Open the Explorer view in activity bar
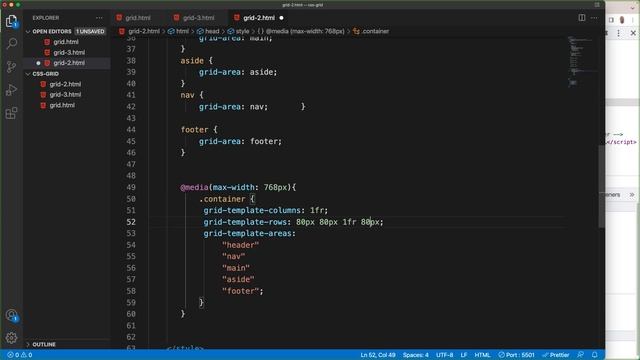The height and width of the screenshot is (360, 640). click(x=11, y=21)
